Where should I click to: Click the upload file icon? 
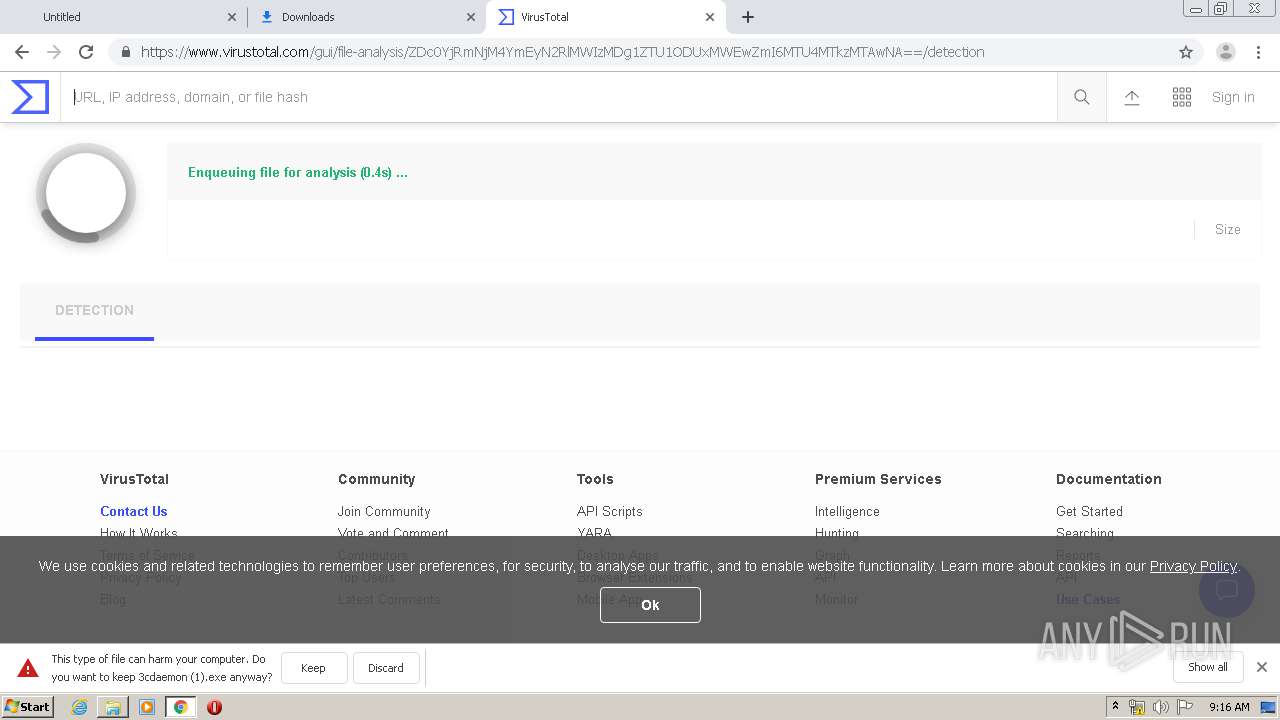[1132, 97]
